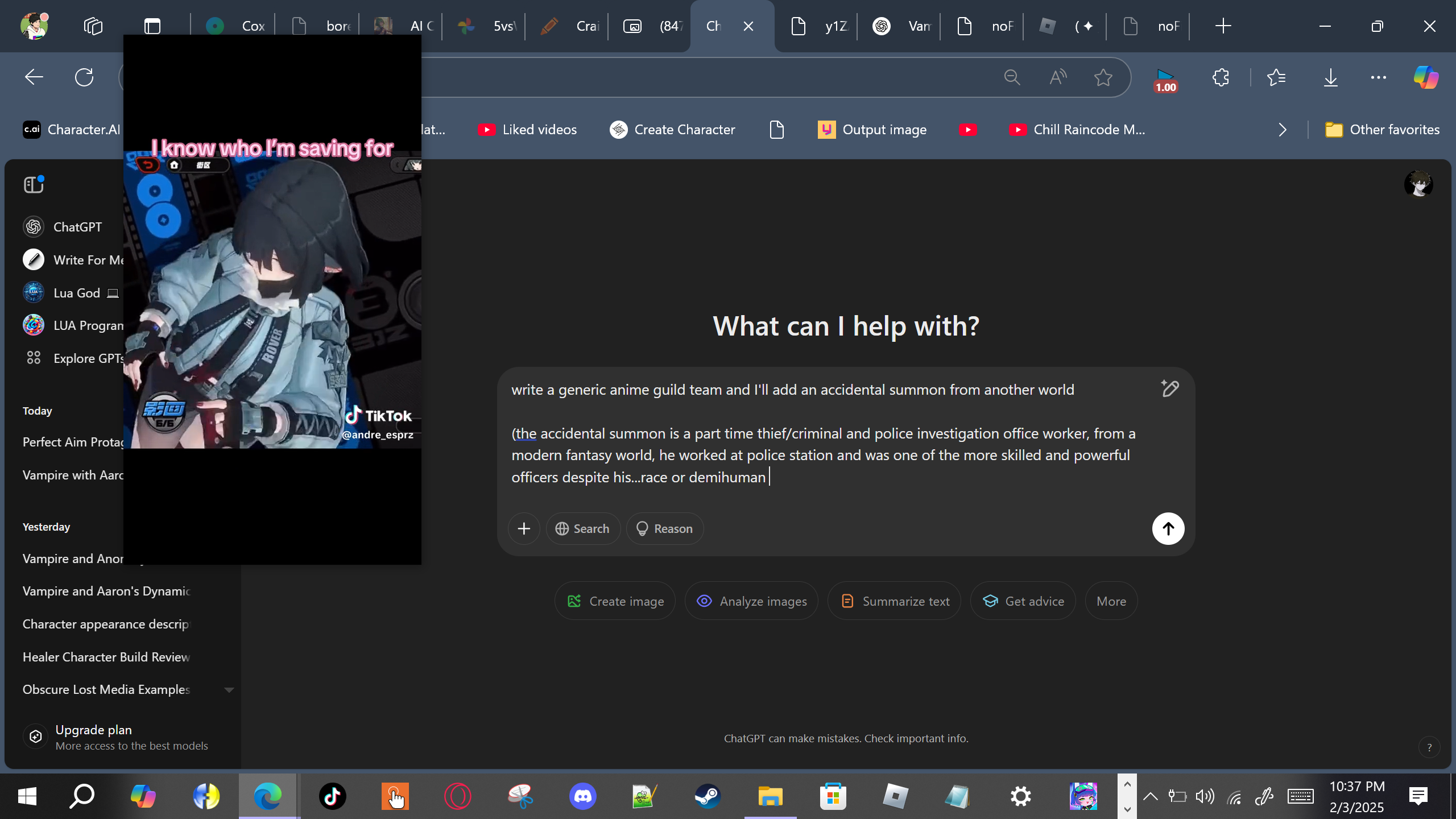Open the Downloads icon
Image resolution: width=1456 pixels, height=819 pixels.
coord(1331,77)
